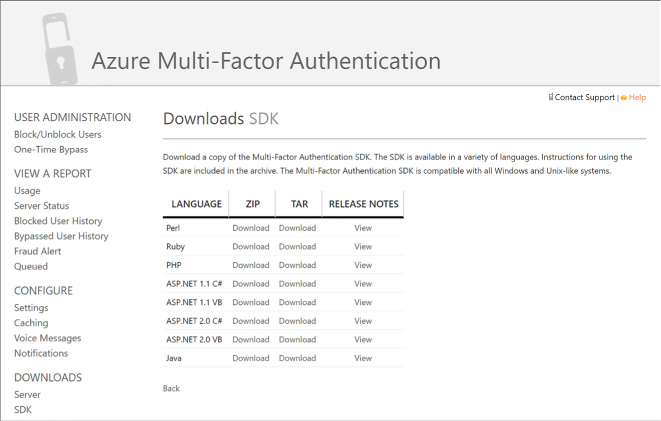
Task: Open Blocked User History report
Action: click(58, 221)
